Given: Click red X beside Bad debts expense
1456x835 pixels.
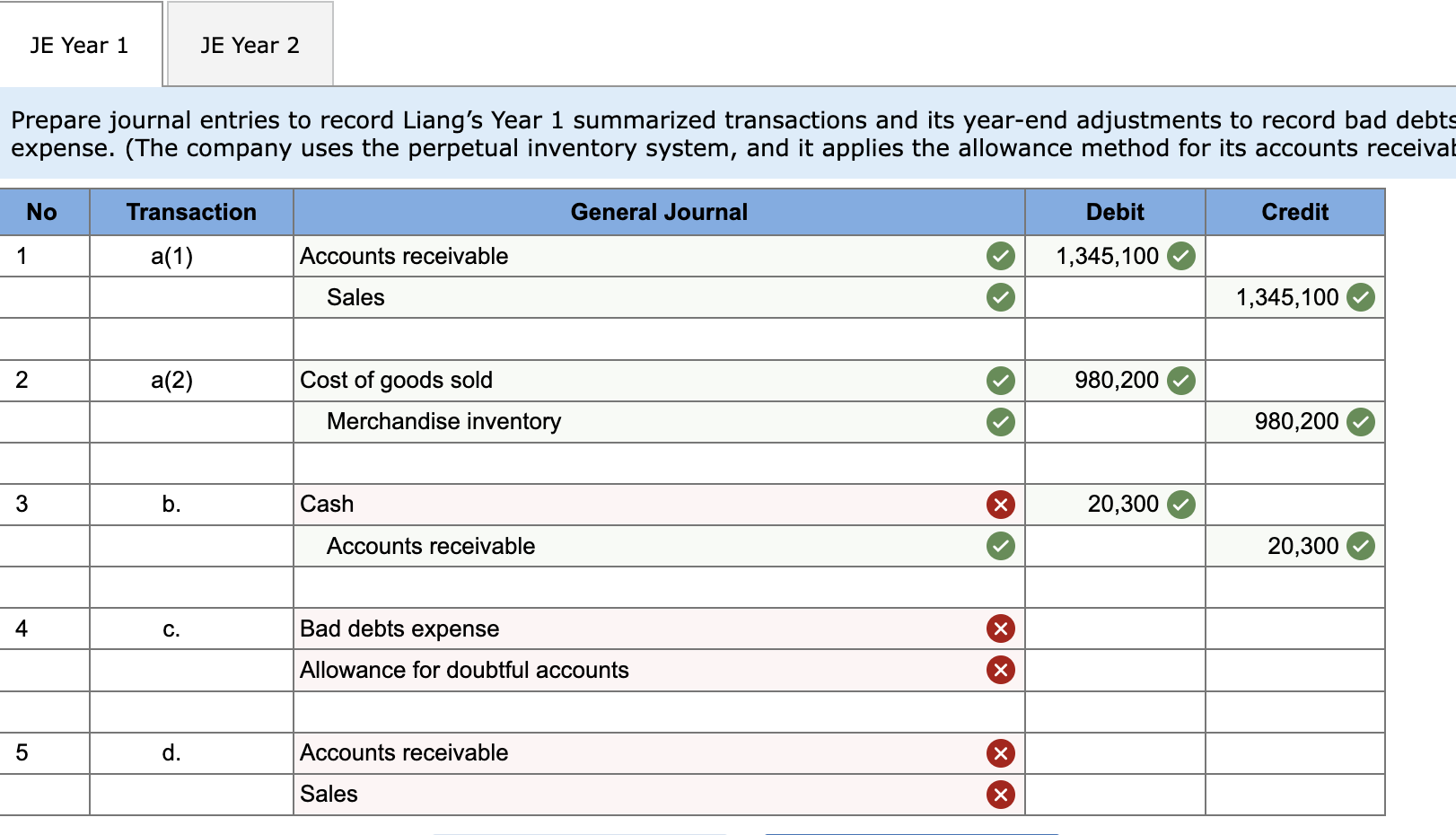Looking at the screenshot, I should click(1000, 628).
